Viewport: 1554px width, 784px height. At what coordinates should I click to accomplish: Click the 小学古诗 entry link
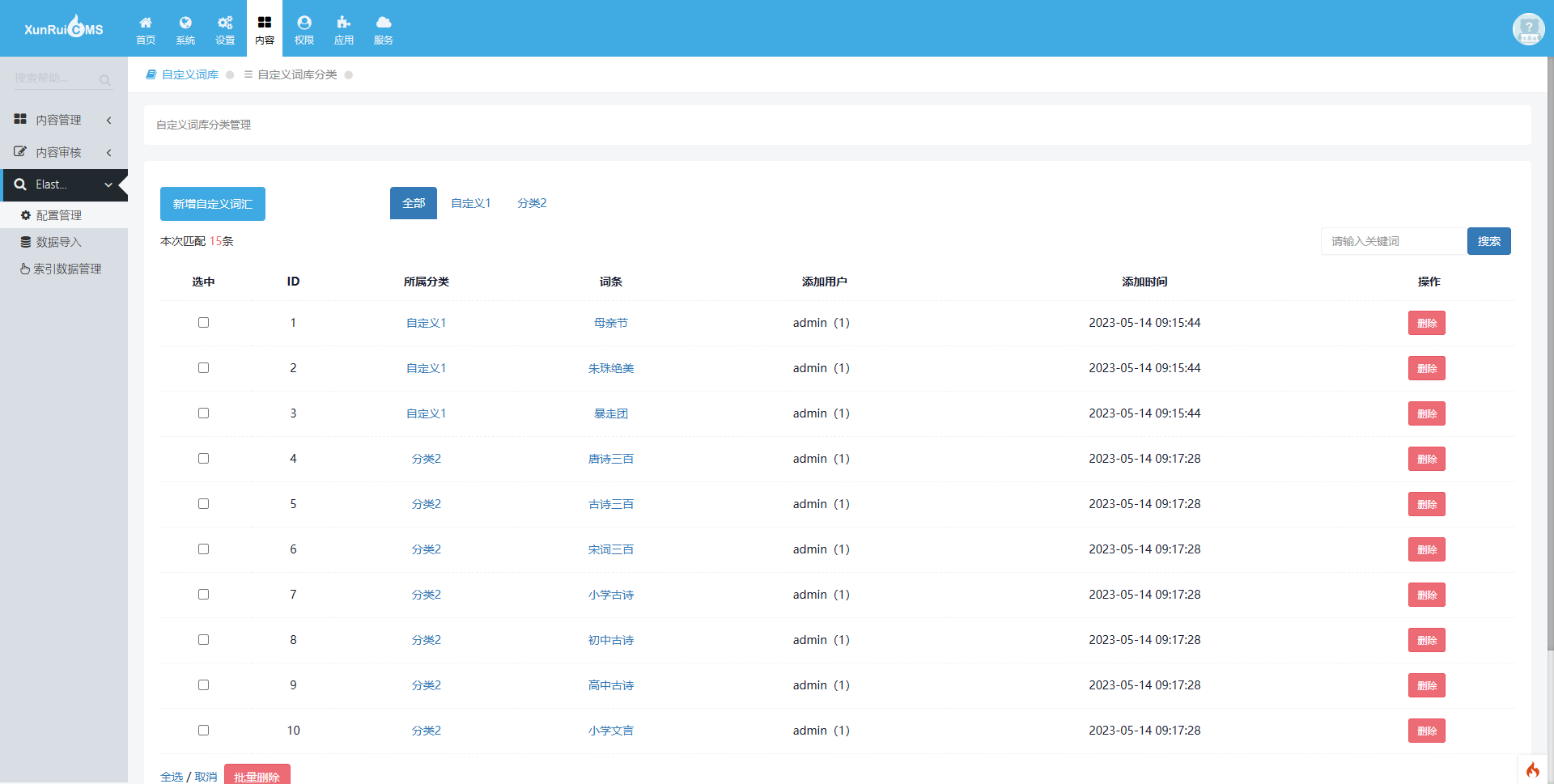click(611, 595)
